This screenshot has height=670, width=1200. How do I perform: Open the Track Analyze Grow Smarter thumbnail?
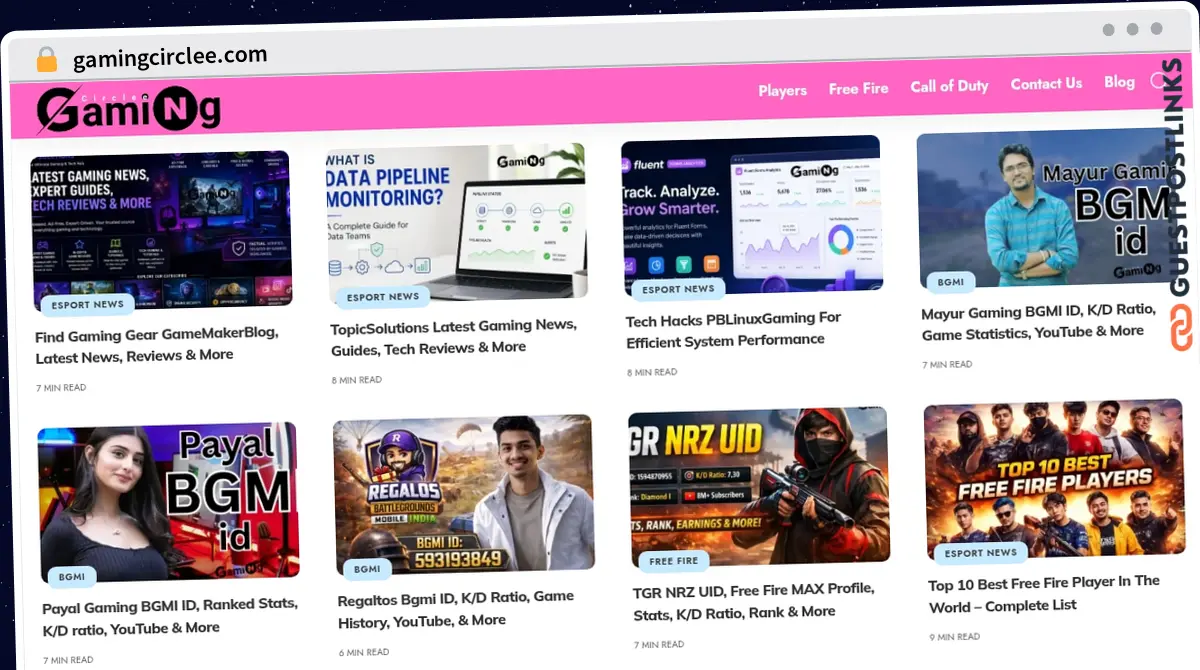[752, 215]
